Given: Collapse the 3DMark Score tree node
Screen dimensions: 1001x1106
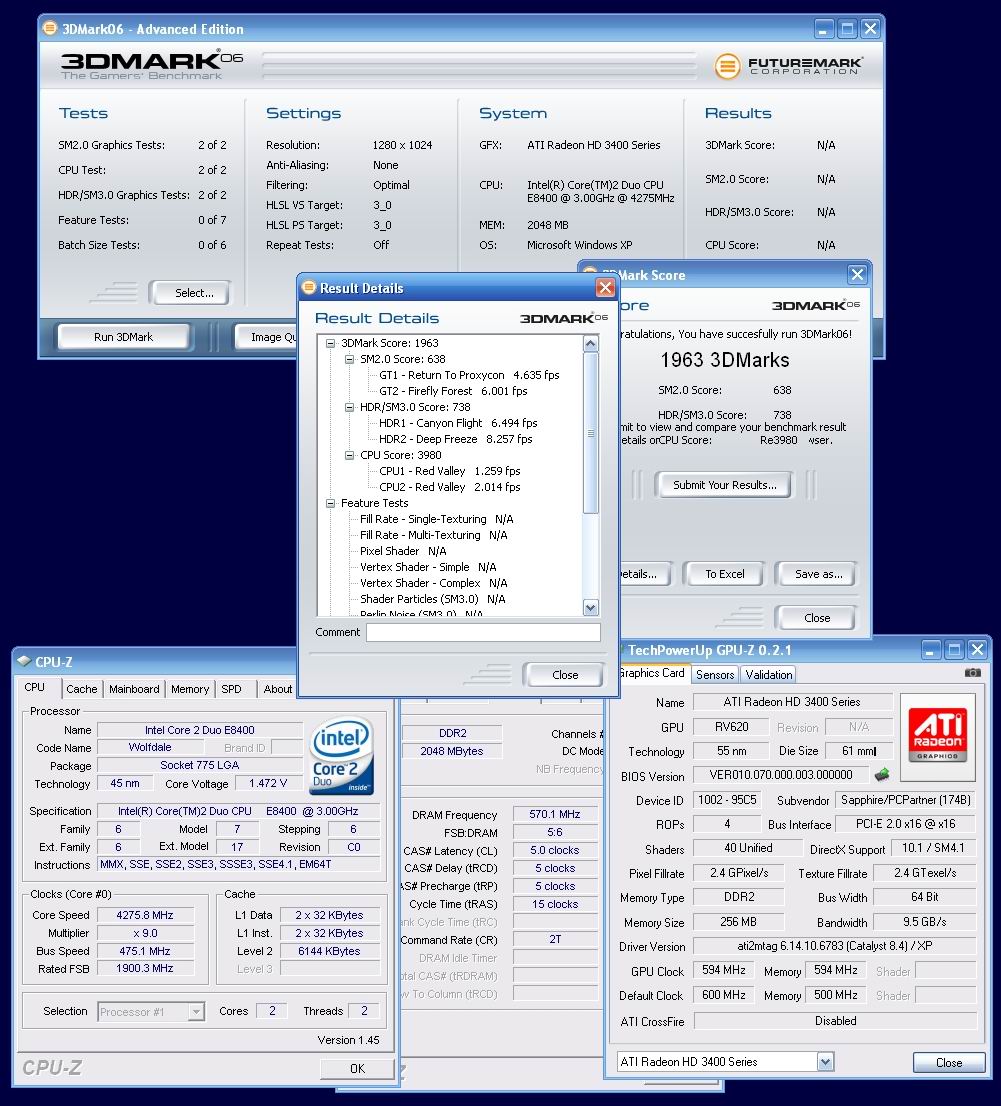Looking at the screenshot, I should 330,343.
